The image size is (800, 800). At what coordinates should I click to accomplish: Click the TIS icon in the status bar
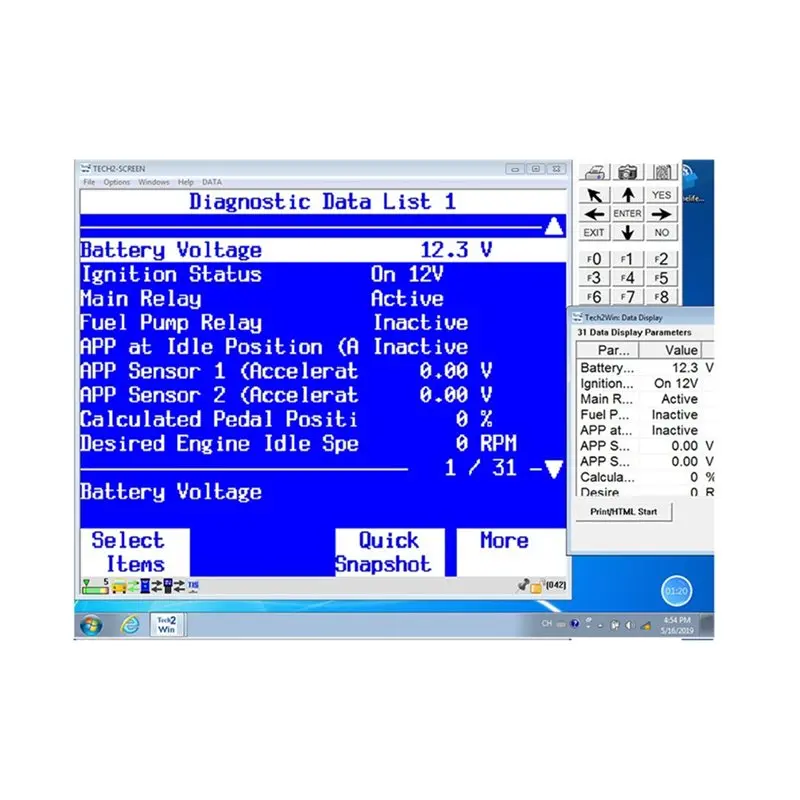[191, 584]
